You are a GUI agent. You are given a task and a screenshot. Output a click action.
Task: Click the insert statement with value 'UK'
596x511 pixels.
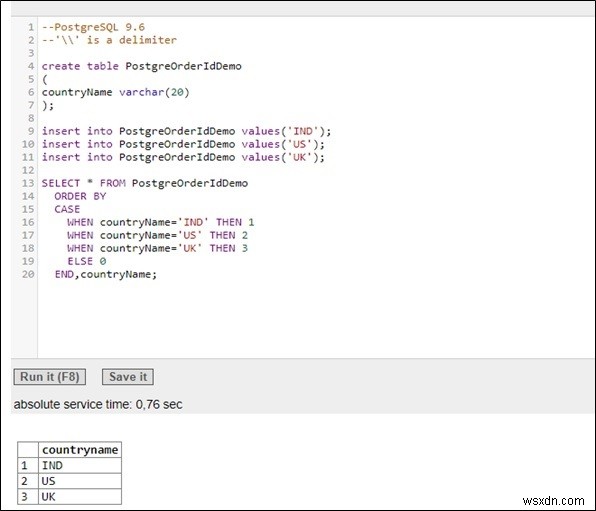pyautogui.click(x=183, y=157)
